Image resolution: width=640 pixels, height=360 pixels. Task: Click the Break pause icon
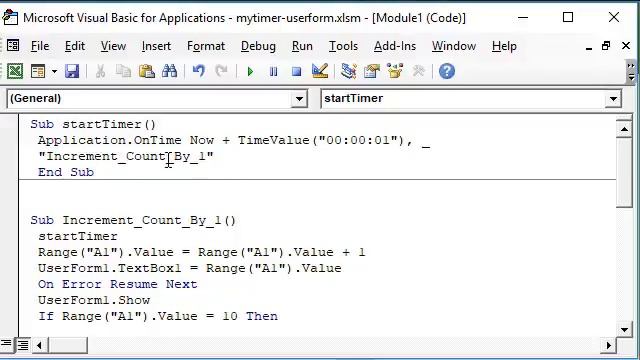click(x=273, y=72)
